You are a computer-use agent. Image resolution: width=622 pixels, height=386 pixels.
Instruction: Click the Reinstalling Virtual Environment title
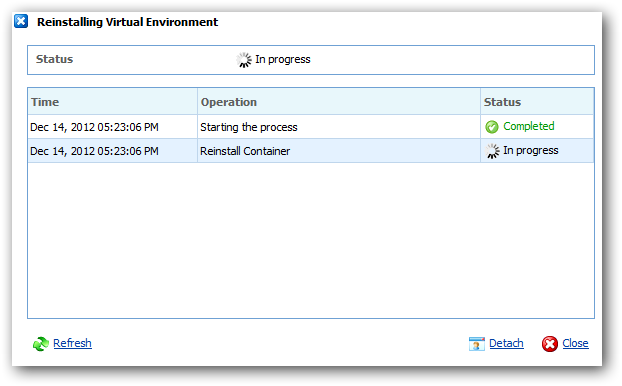[x=127, y=22]
